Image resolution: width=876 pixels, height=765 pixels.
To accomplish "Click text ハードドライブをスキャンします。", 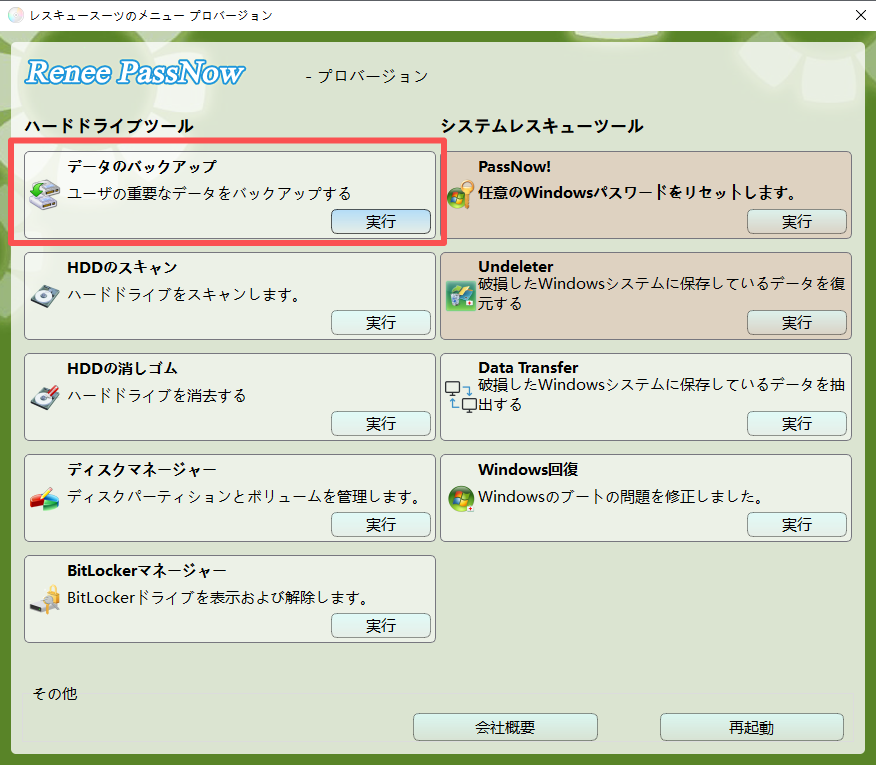I will click(184, 294).
